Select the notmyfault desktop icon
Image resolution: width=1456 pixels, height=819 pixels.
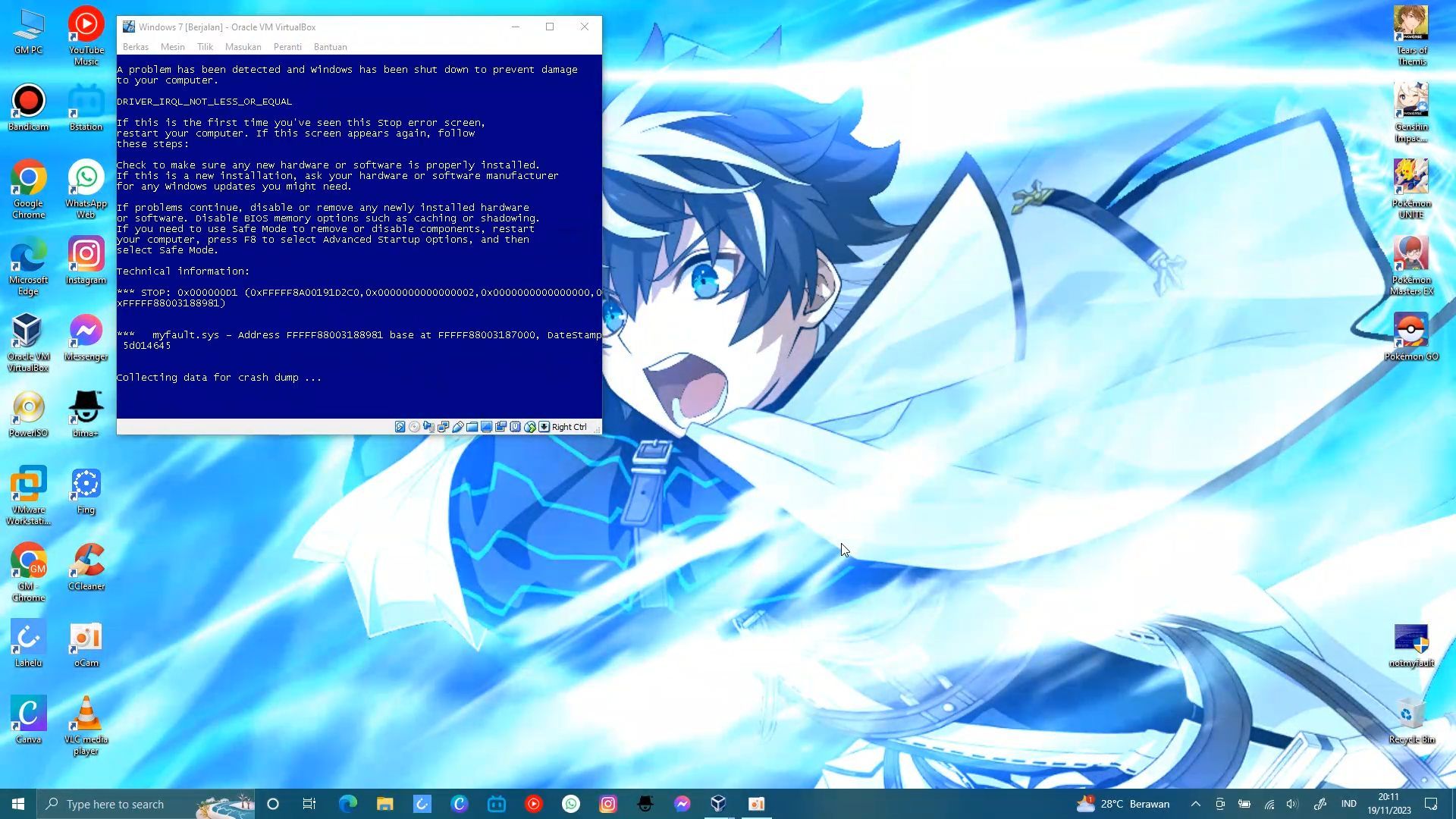[1411, 645]
